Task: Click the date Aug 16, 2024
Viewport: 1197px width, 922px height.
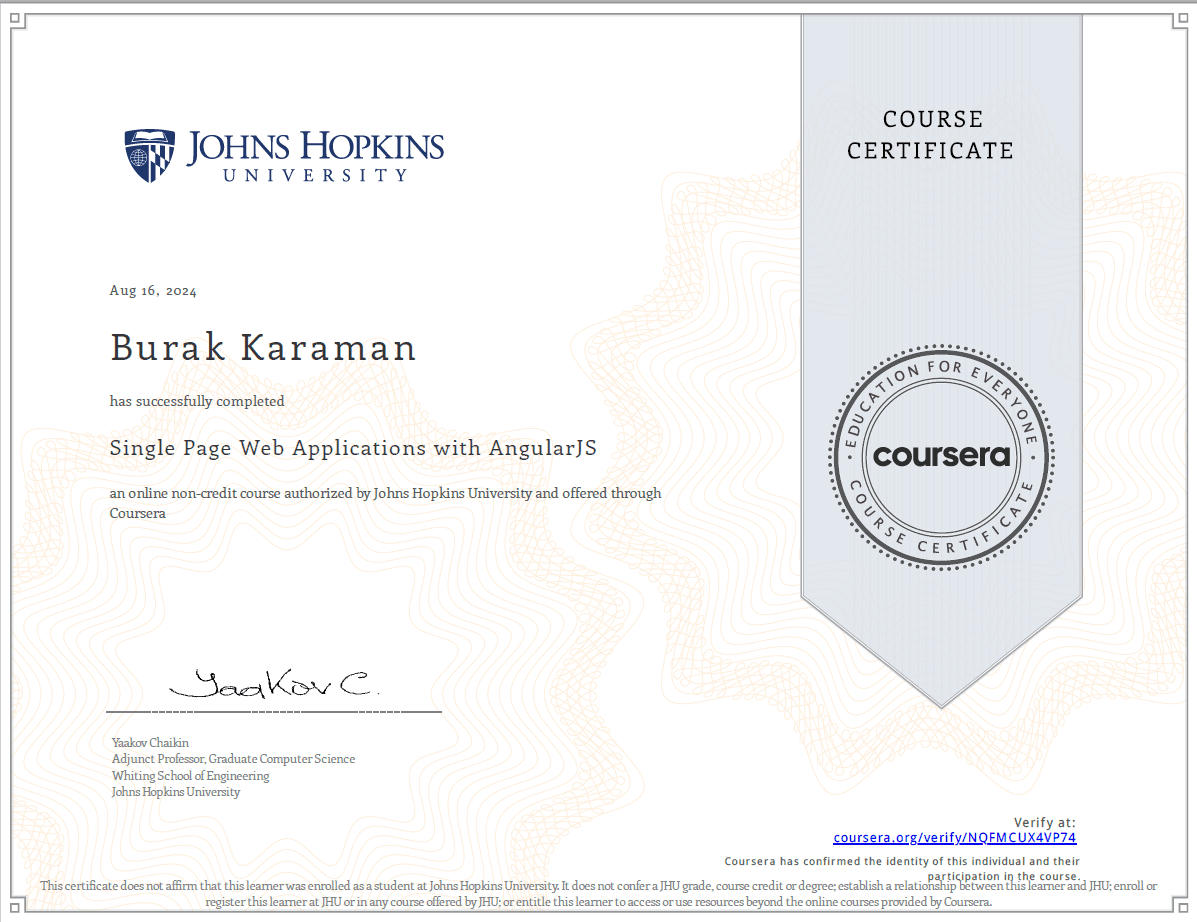Action: [153, 291]
